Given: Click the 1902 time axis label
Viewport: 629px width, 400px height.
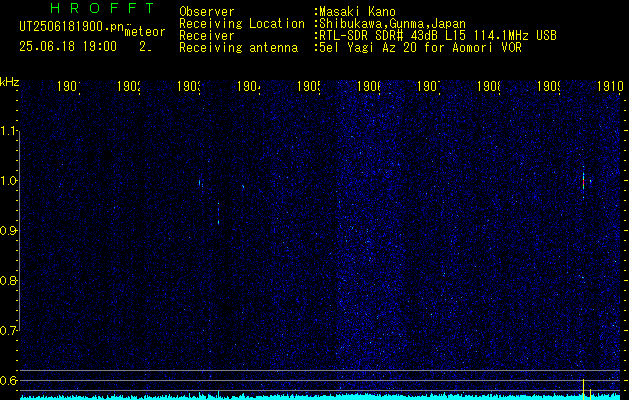Looking at the screenshot, I should point(128,86).
